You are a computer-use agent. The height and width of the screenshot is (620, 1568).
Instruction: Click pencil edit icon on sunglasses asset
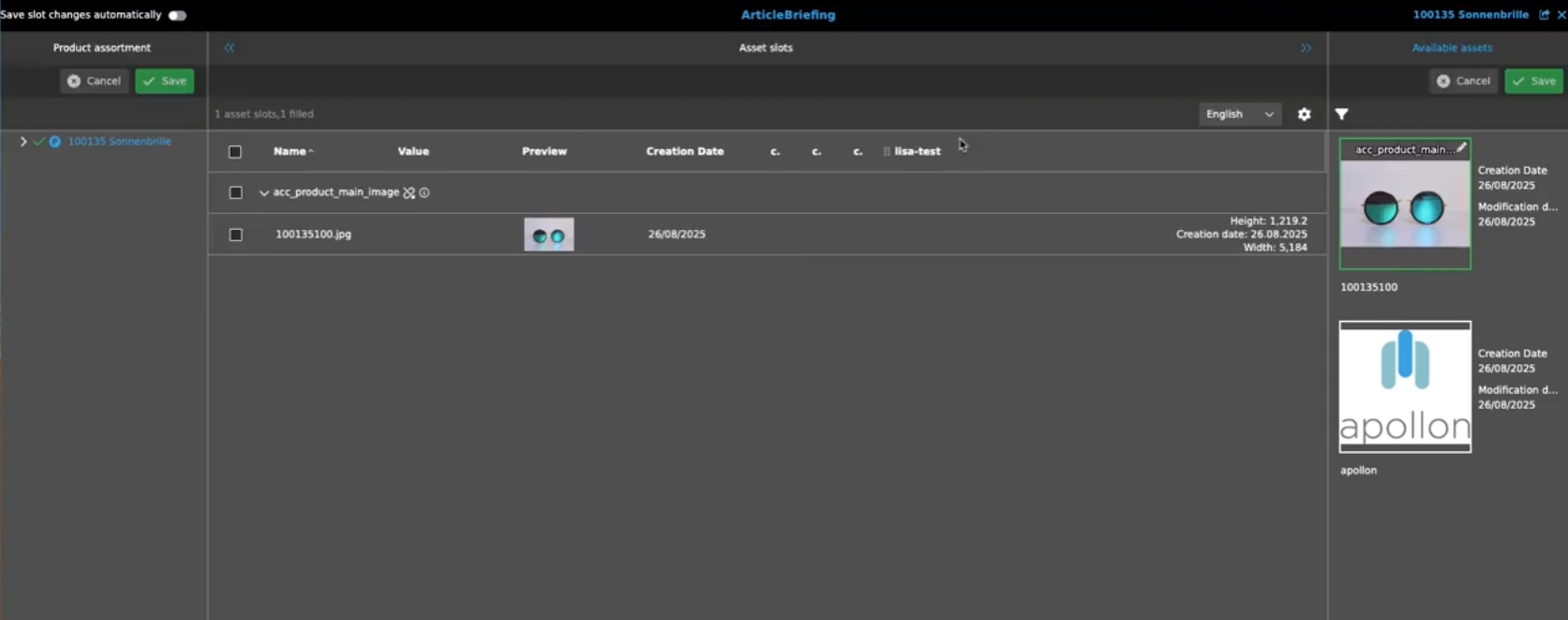tap(1461, 148)
